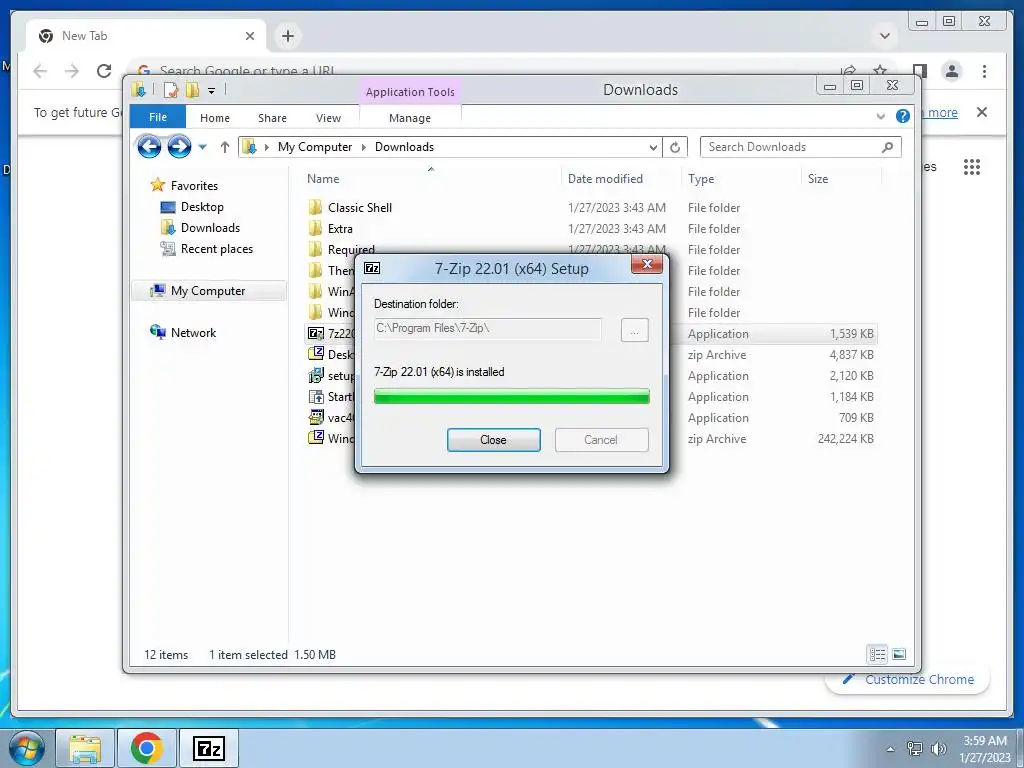
Task: Open the Home ribbon tab
Action: point(215,118)
